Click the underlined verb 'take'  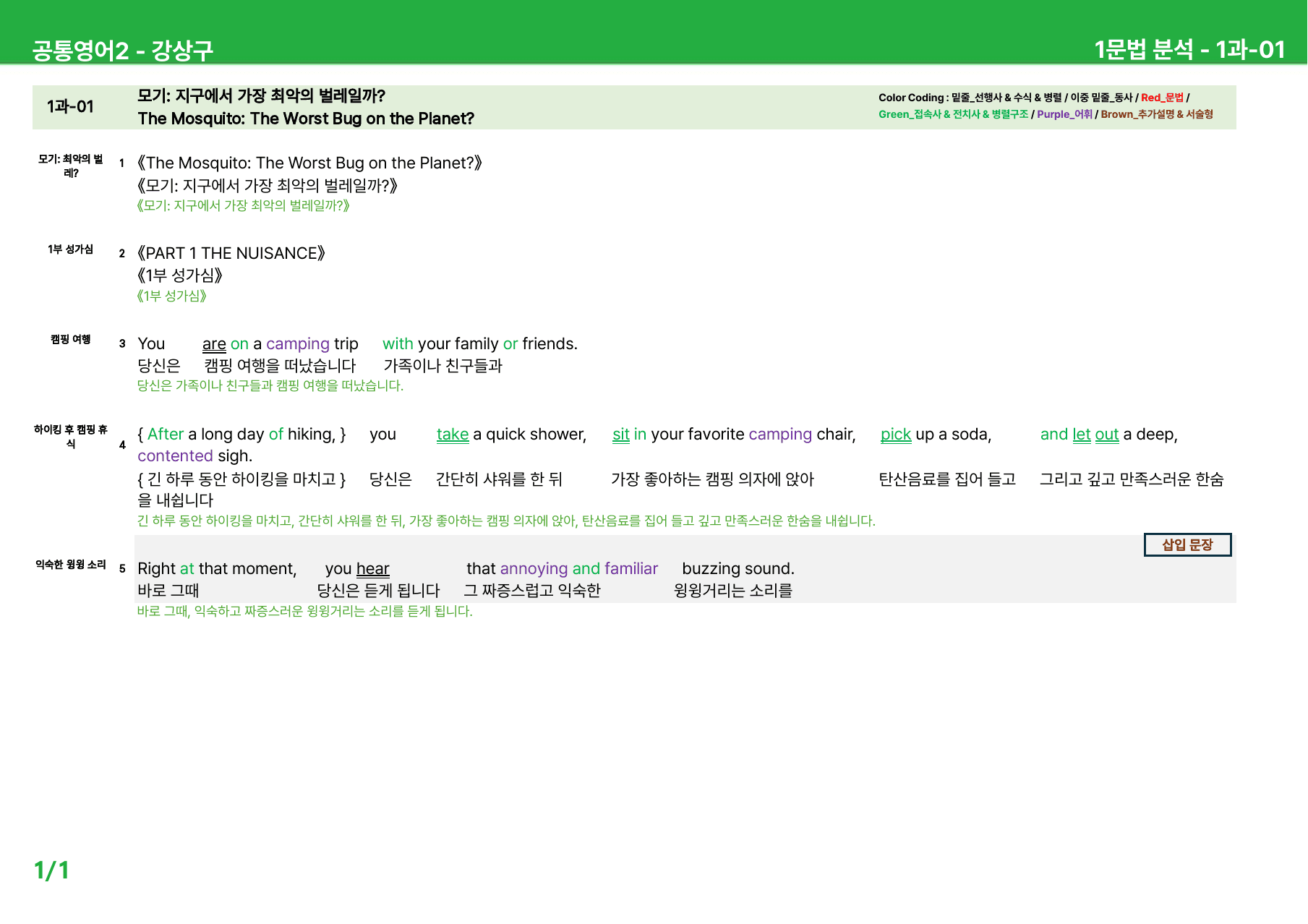[x=453, y=435]
